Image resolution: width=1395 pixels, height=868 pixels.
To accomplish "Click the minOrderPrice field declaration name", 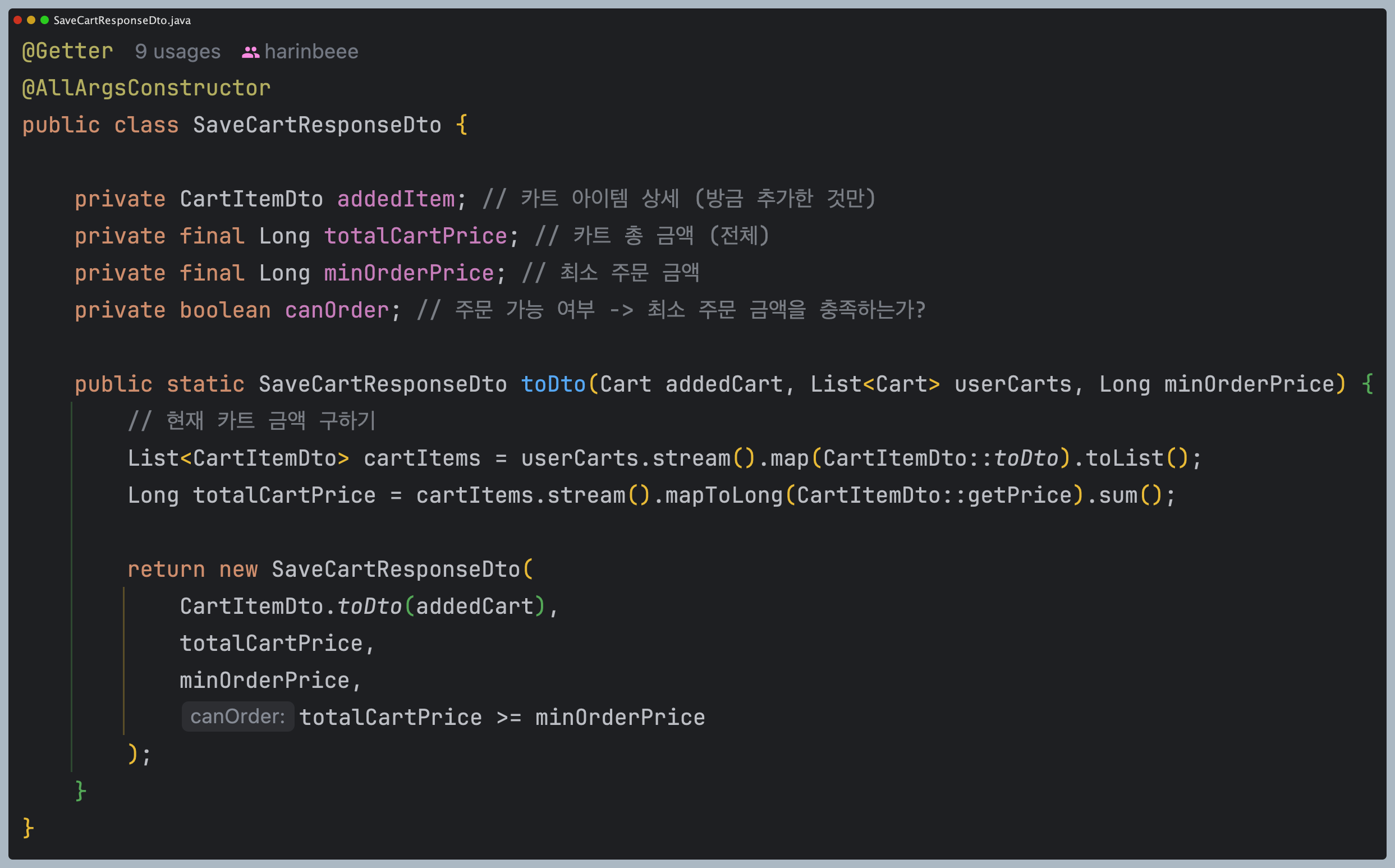I will [x=409, y=273].
